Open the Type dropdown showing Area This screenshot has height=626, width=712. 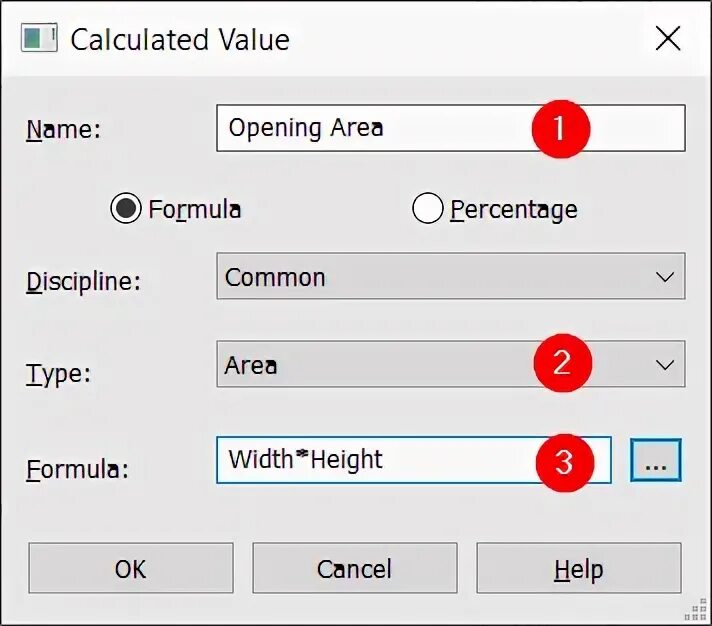click(x=451, y=364)
